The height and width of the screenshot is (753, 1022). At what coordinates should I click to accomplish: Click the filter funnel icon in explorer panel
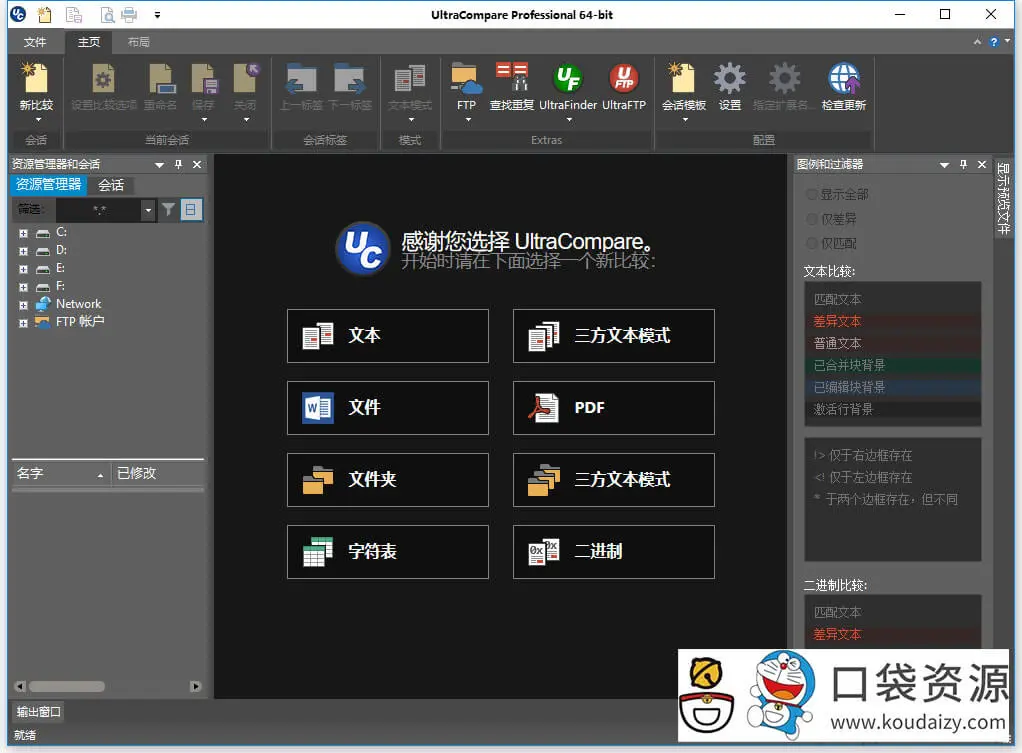[x=168, y=209]
